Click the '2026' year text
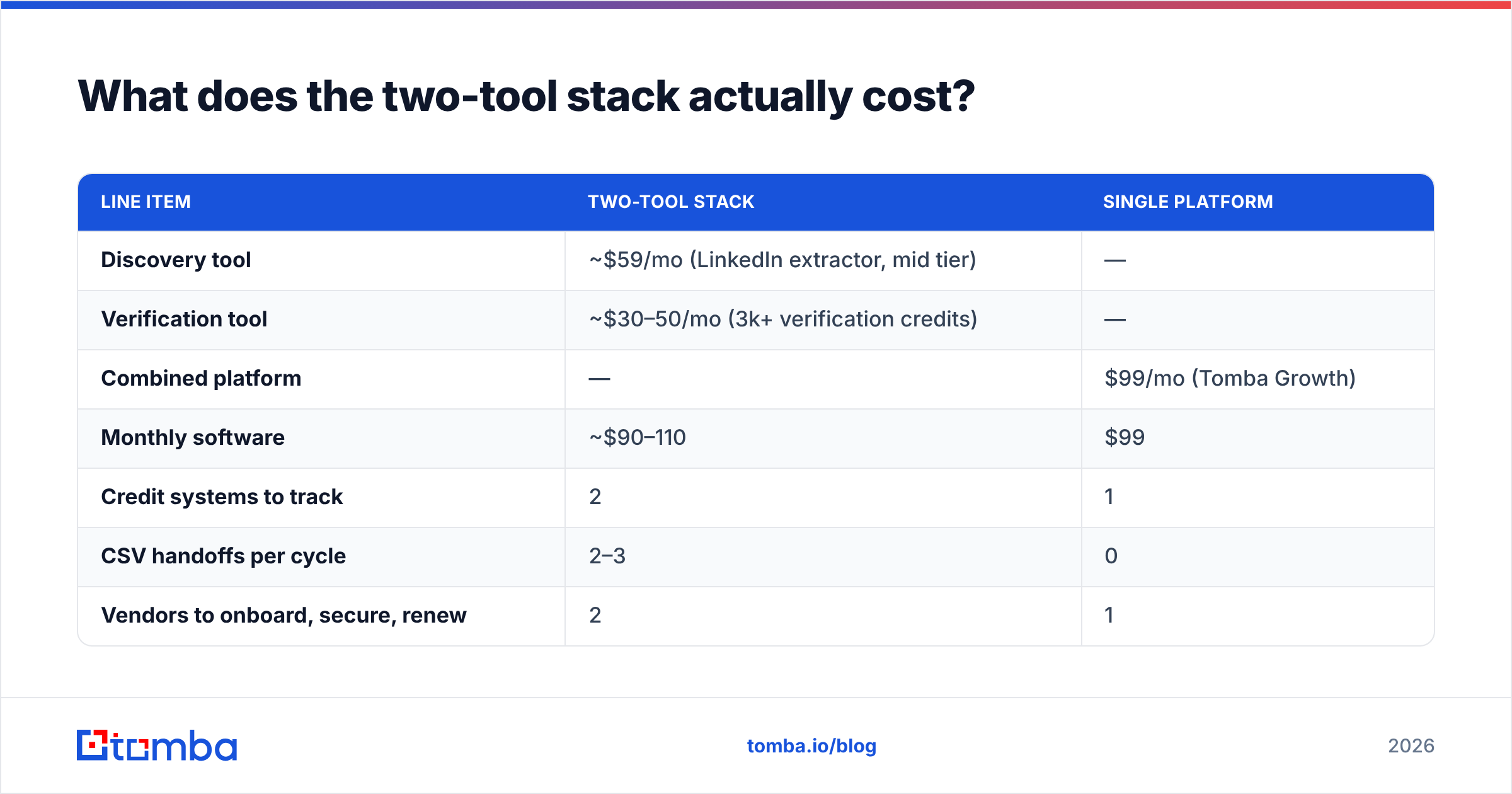This screenshot has height=794, width=1512. pos(1411,746)
